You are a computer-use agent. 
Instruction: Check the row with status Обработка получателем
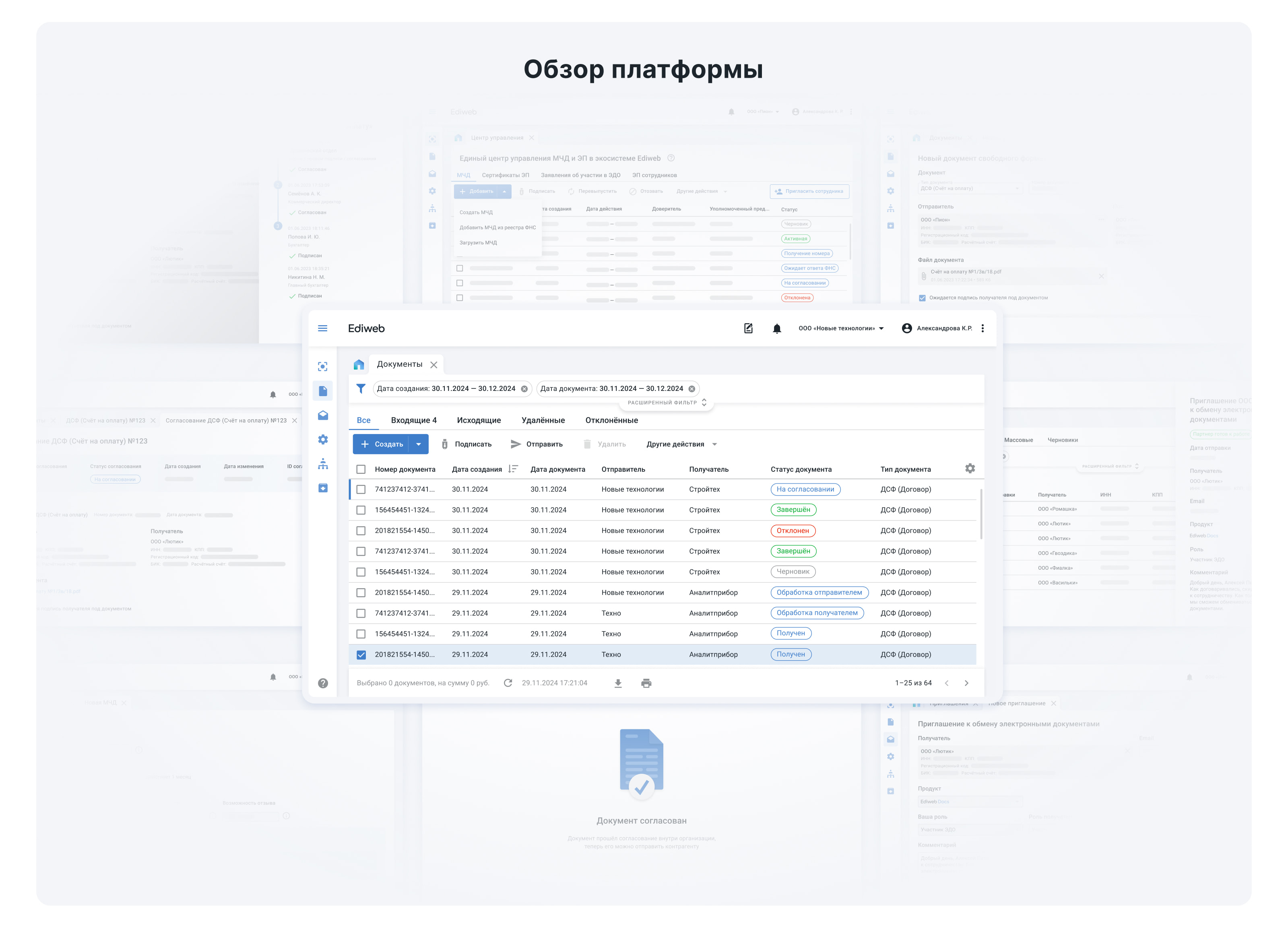pyautogui.click(x=361, y=614)
